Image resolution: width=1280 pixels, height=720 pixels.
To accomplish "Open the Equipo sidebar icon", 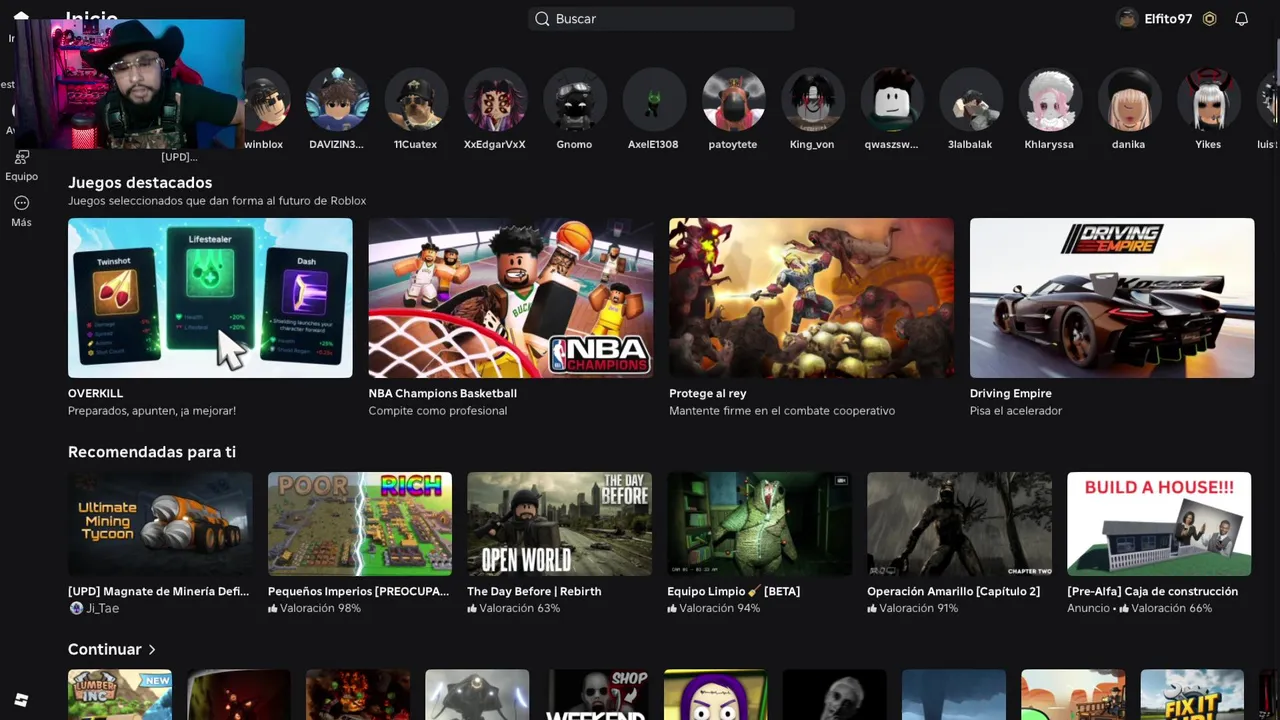I will (x=21, y=157).
